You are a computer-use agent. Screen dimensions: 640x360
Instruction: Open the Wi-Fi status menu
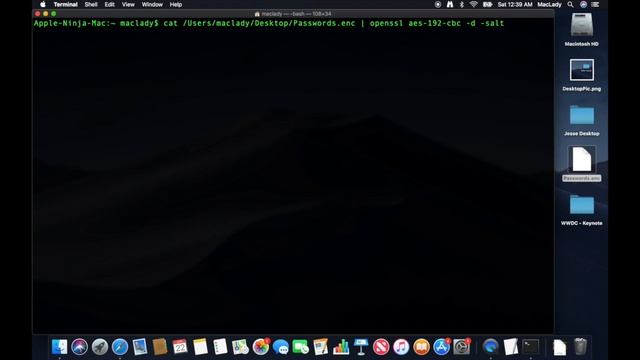pyautogui.click(x=473, y=4)
